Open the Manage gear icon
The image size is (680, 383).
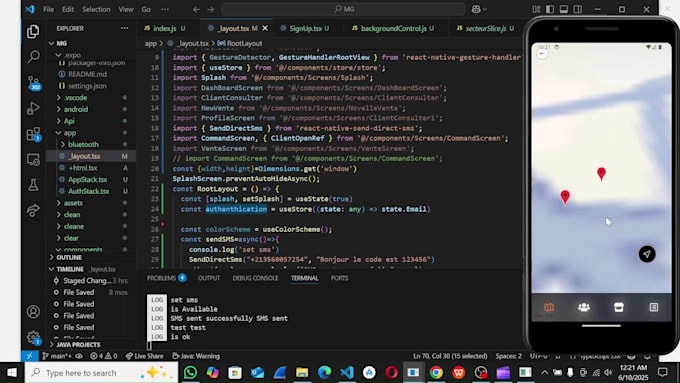click(x=33, y=337)
